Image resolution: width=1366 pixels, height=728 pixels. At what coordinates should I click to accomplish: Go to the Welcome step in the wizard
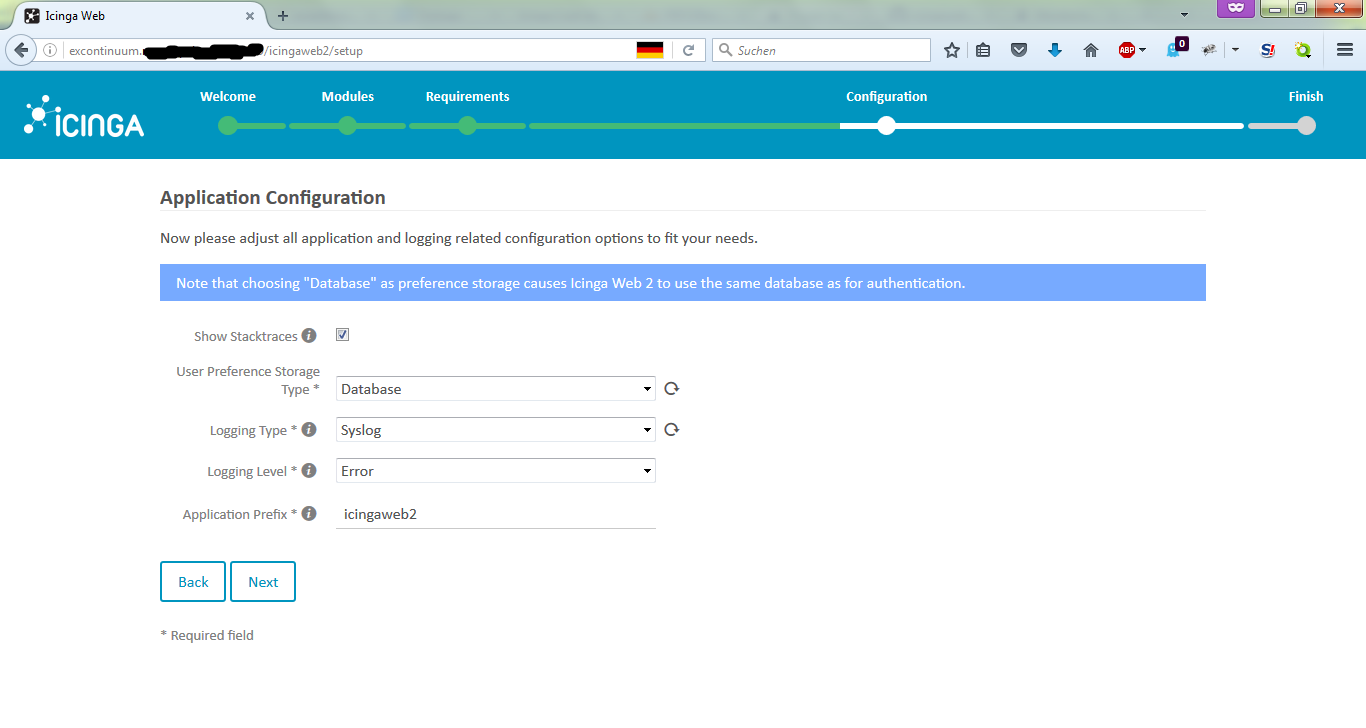(228, 97)
